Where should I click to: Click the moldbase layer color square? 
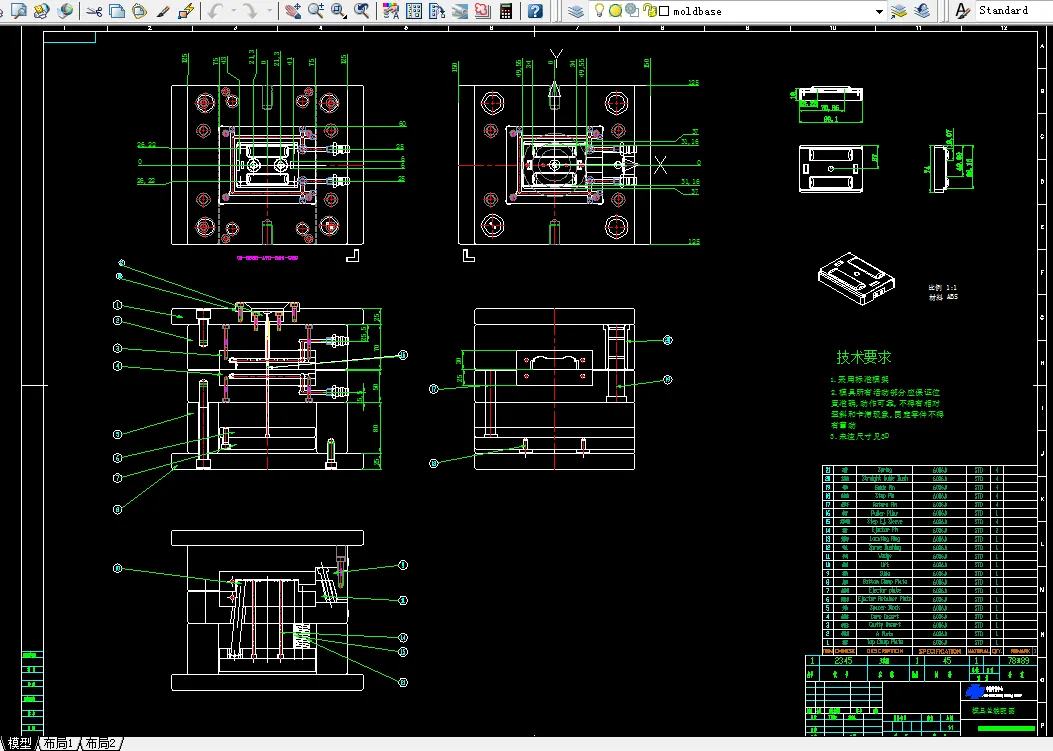664,11
